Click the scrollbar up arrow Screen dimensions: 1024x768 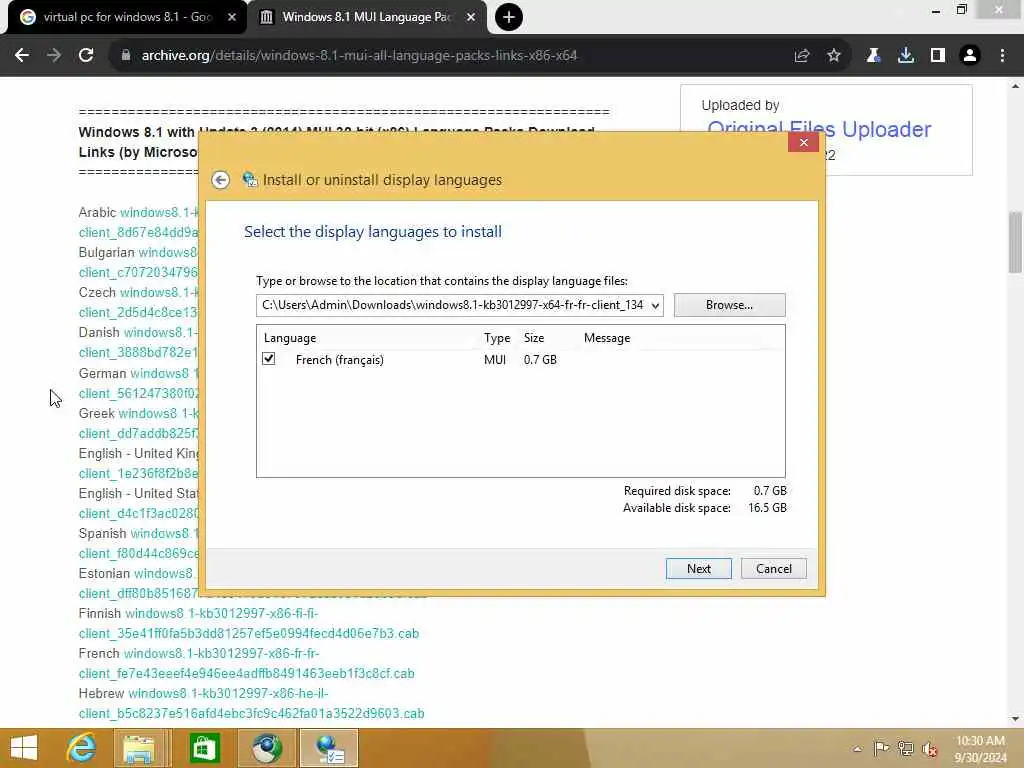tap(1016, 86)
